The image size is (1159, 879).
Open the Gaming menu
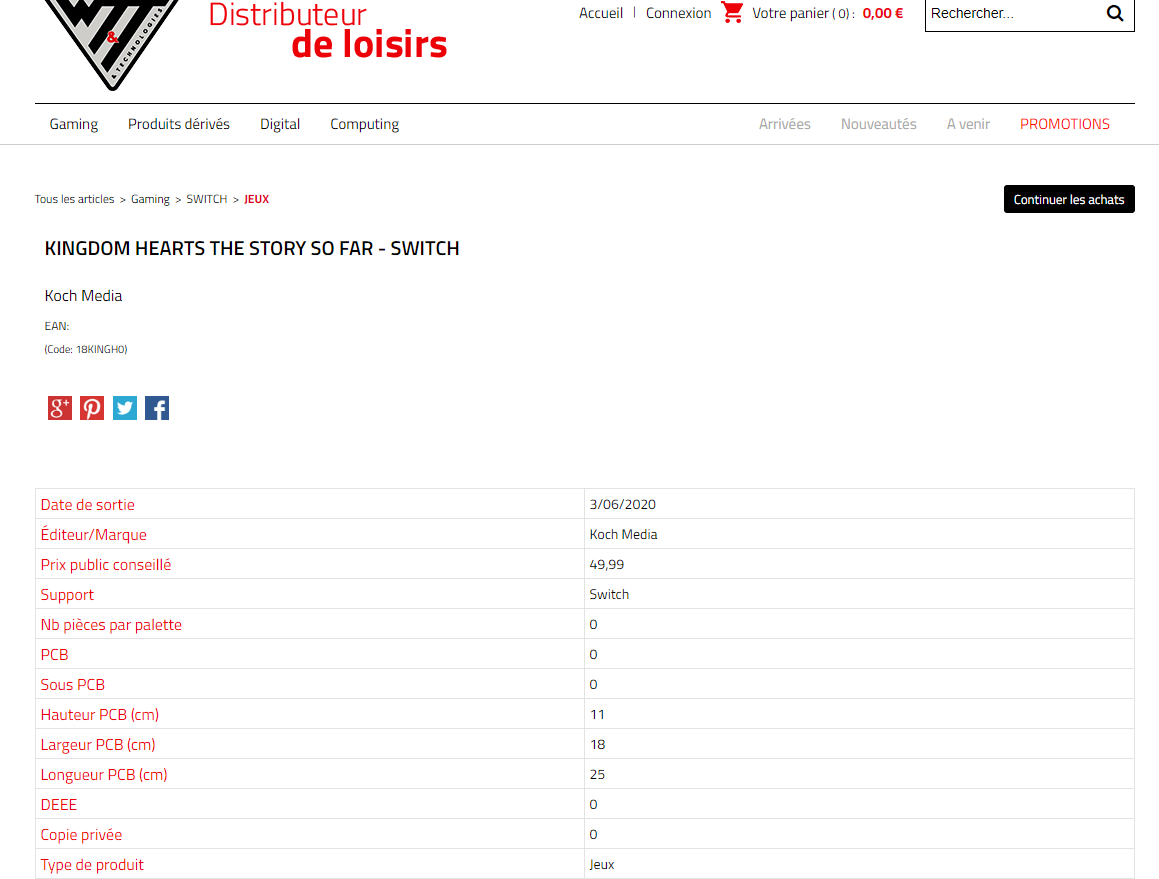tap(74, 124)
